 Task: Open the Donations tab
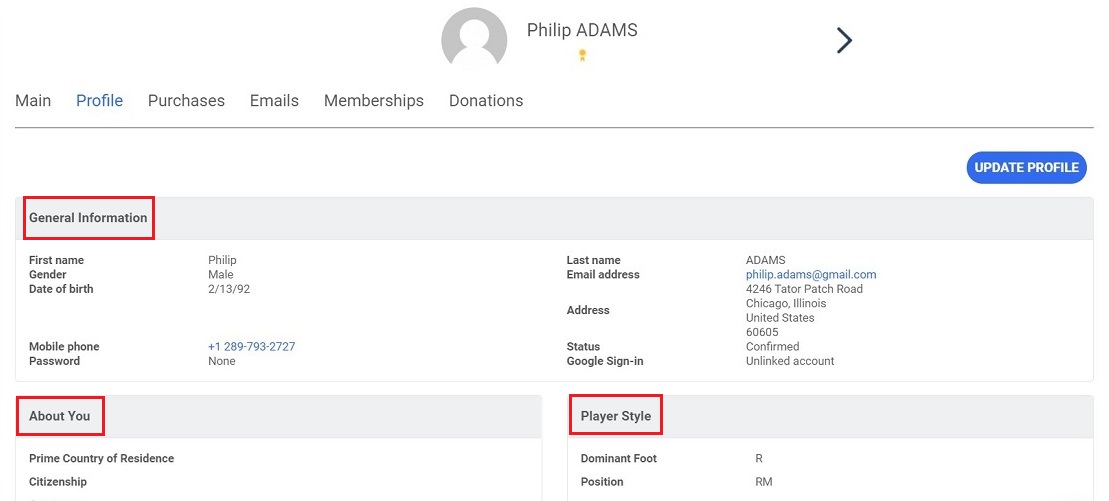(x=486, y=100)
